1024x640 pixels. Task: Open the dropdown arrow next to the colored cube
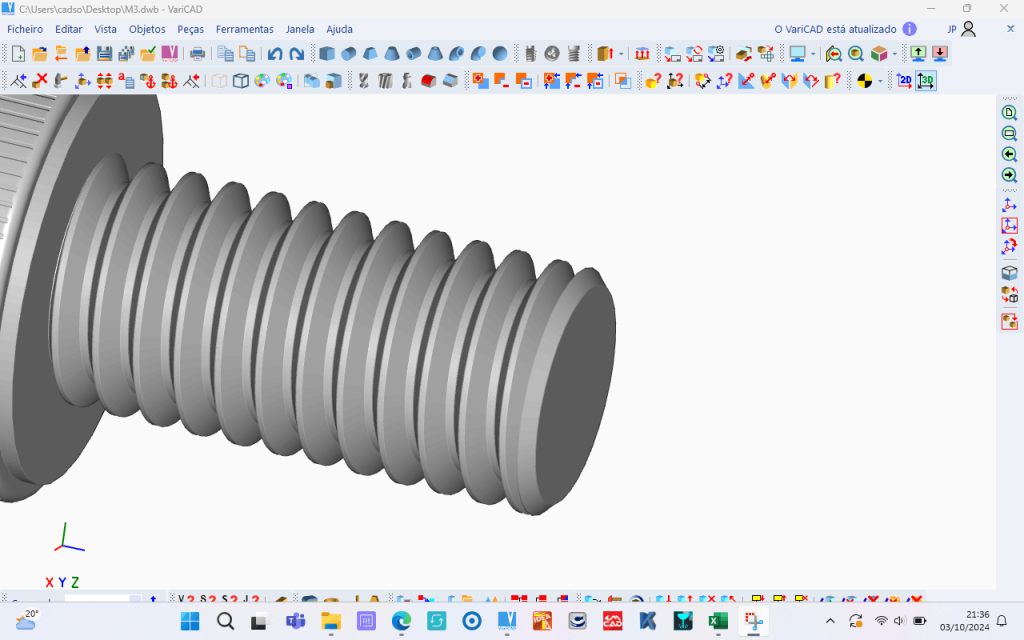point(894,54)
